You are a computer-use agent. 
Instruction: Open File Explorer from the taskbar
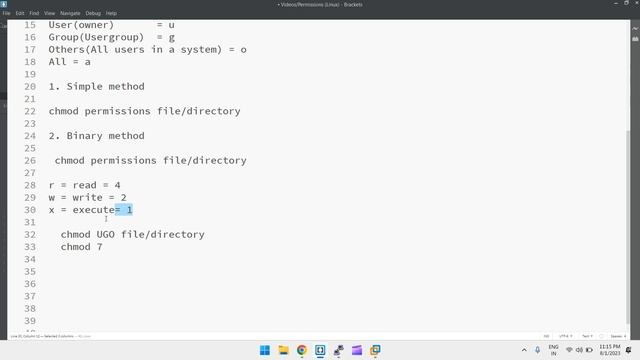point(283,350)
